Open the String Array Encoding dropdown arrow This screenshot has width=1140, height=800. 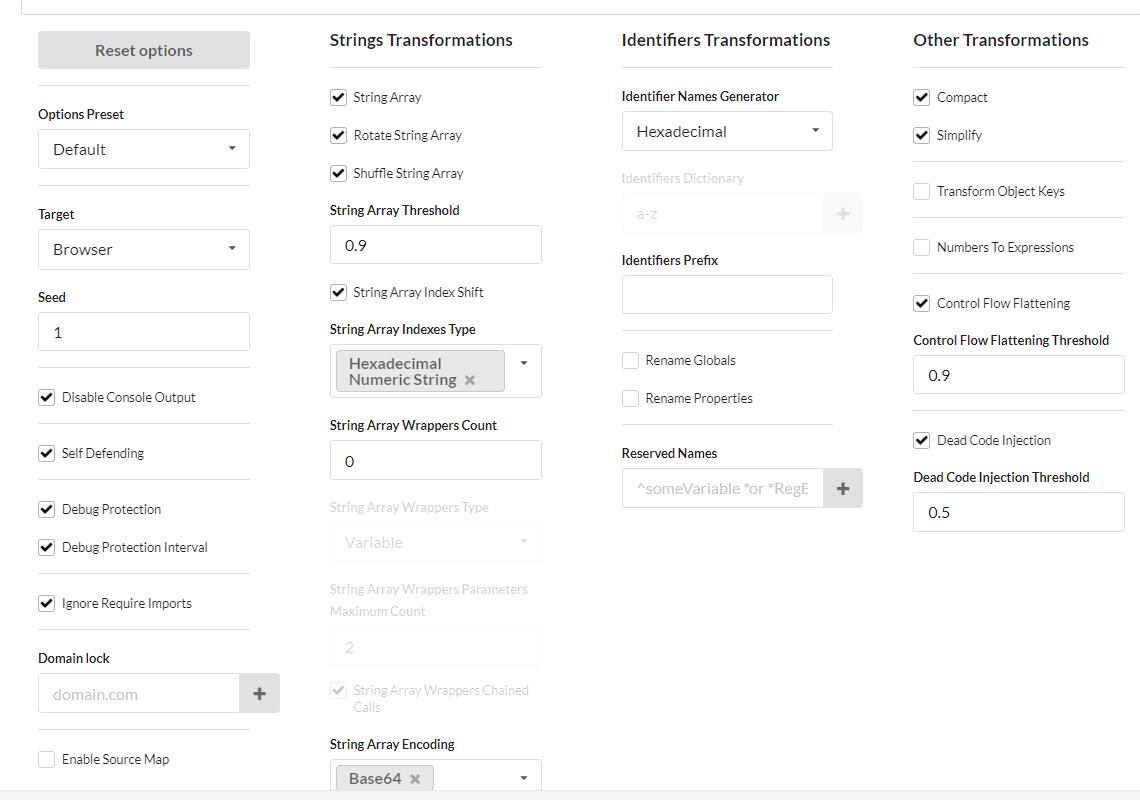523,778
